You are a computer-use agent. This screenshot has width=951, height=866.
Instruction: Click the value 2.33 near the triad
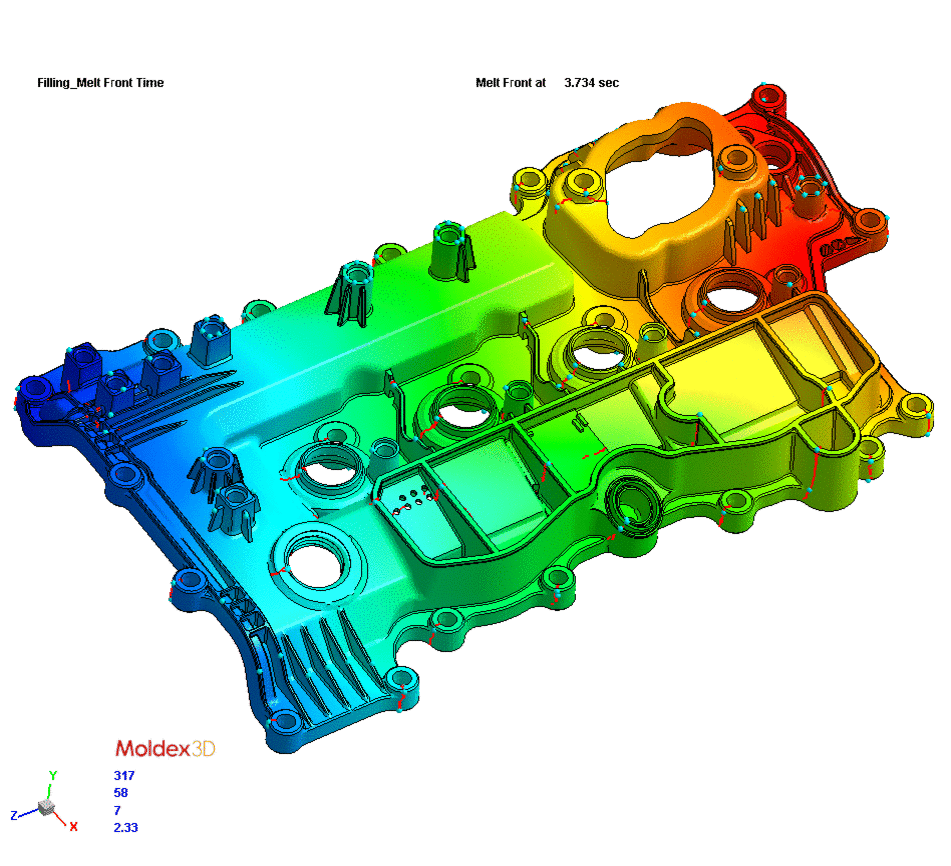click(124, 827)
